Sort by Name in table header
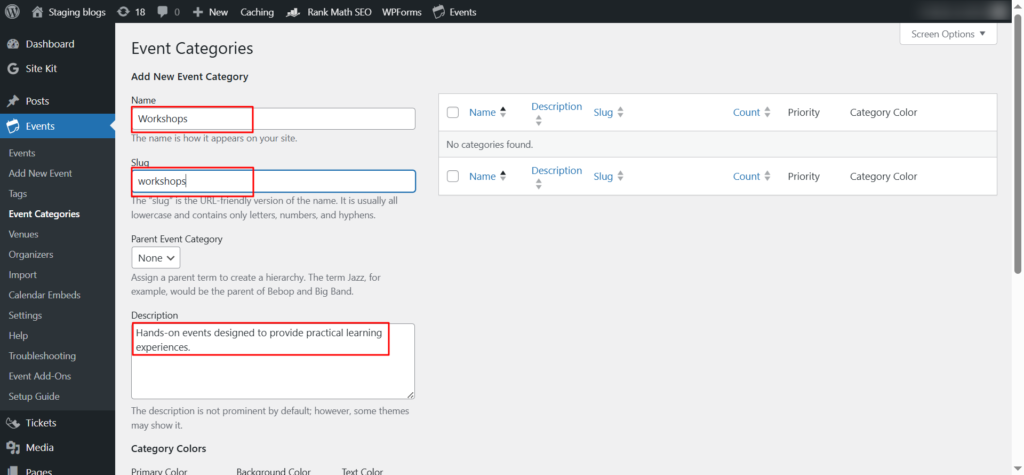The height and width of the screenshot is (475, 1024). click(x=487, y=112)
